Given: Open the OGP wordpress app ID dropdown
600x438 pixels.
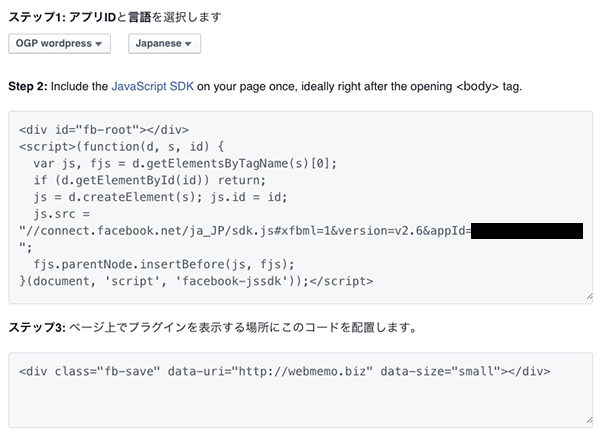Looking at the screenshot, I should tap(59, 44).
